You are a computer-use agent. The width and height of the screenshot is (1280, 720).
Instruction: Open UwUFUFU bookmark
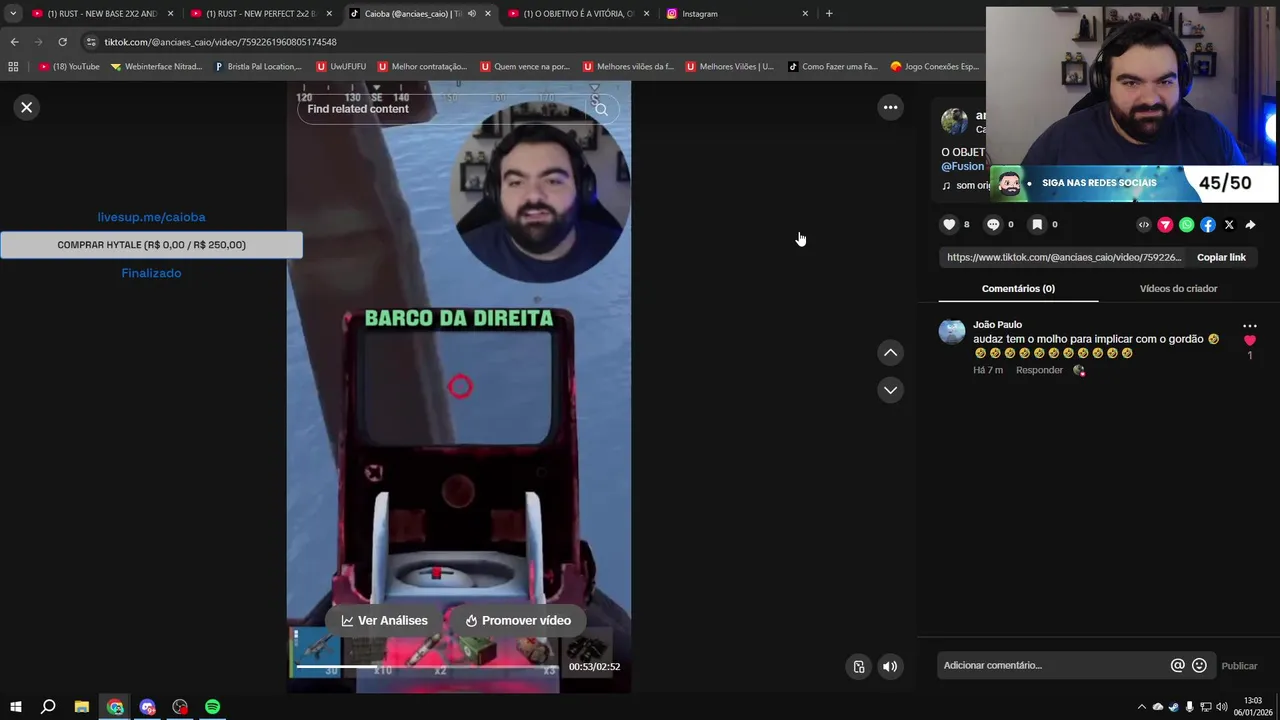tap(341, 67)
